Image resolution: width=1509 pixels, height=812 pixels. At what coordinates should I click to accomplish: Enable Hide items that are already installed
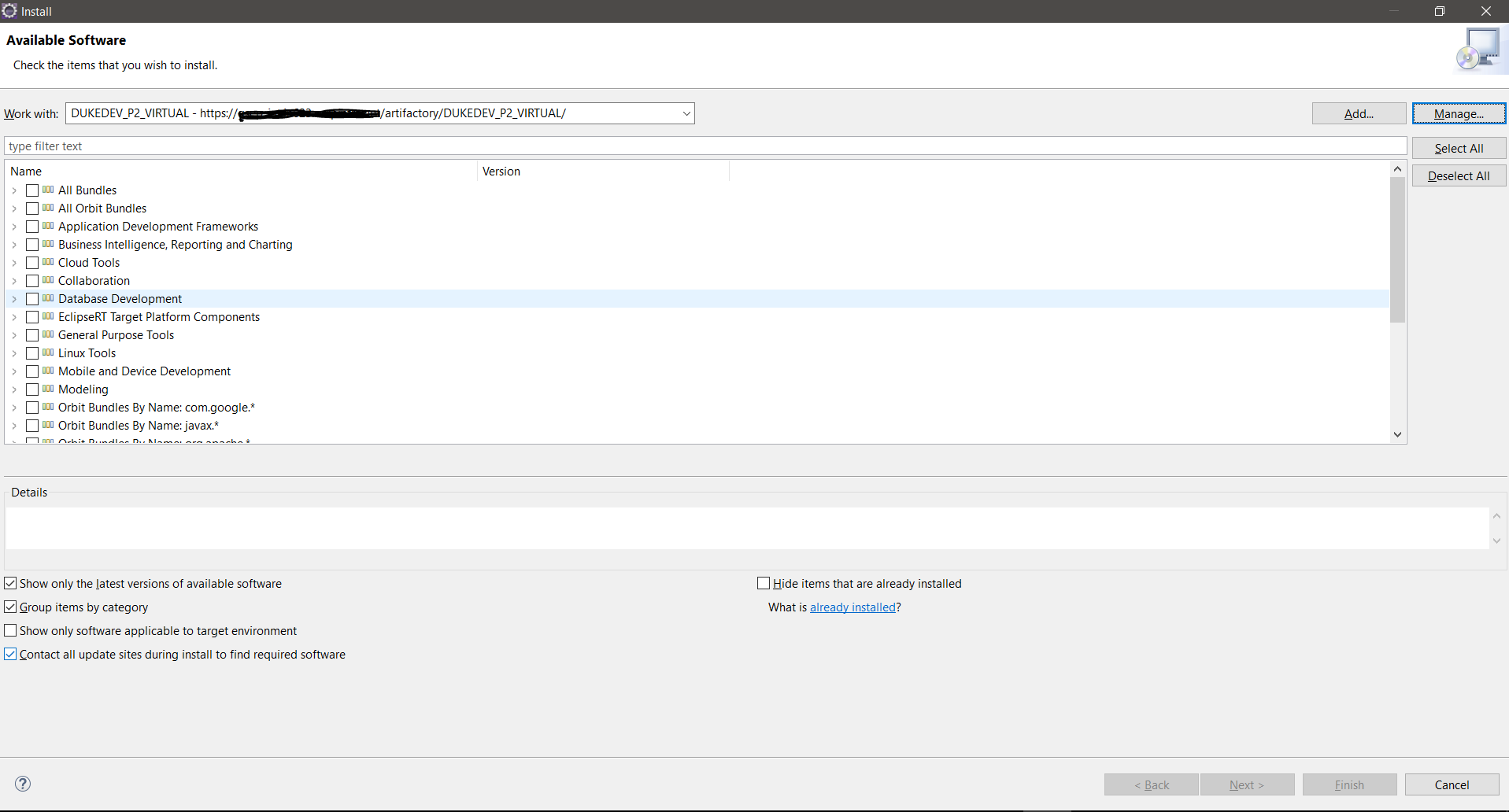(764, 583)
